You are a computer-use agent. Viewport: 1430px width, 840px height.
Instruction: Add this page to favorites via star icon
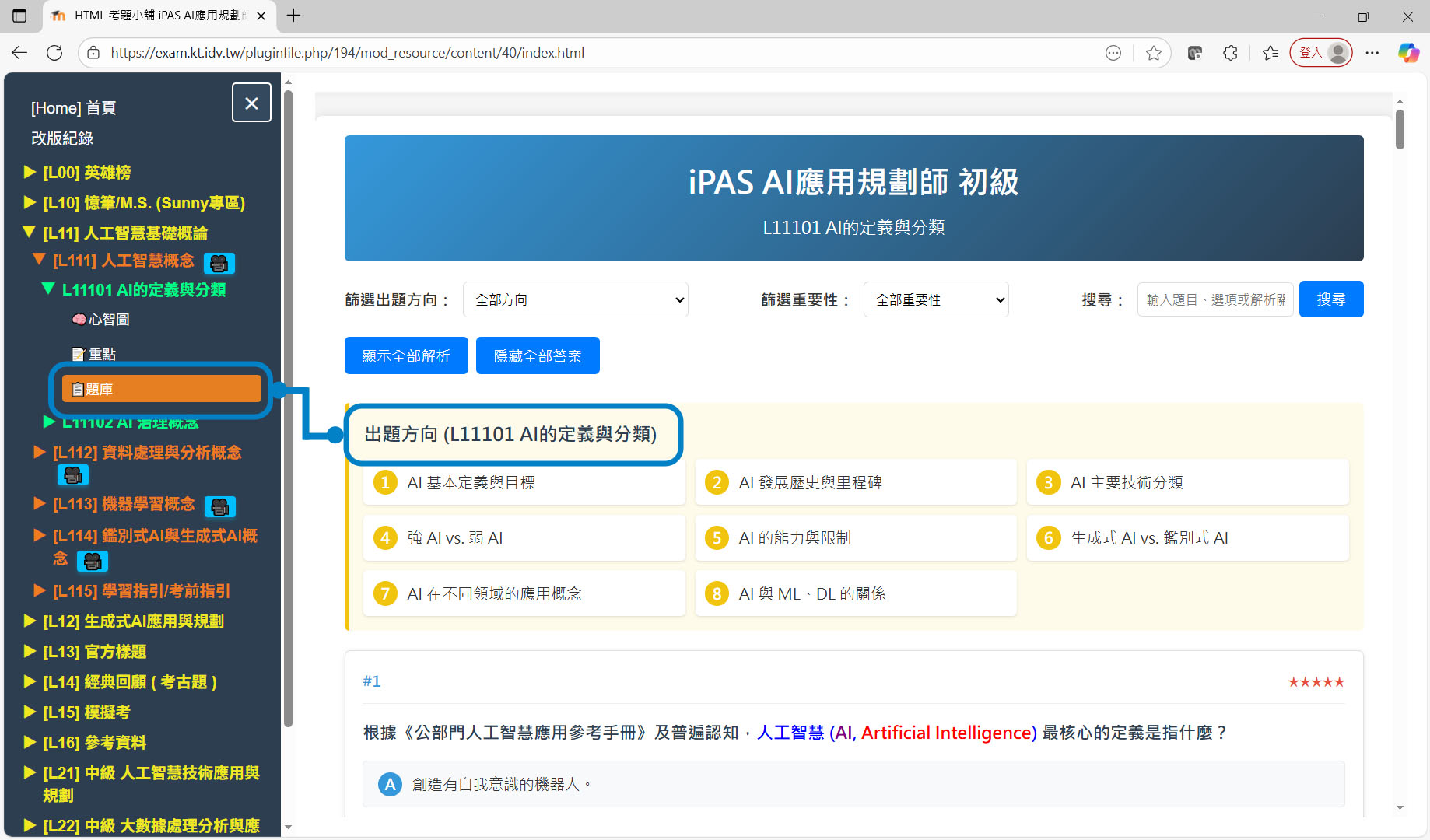[x=1153, y=53]
